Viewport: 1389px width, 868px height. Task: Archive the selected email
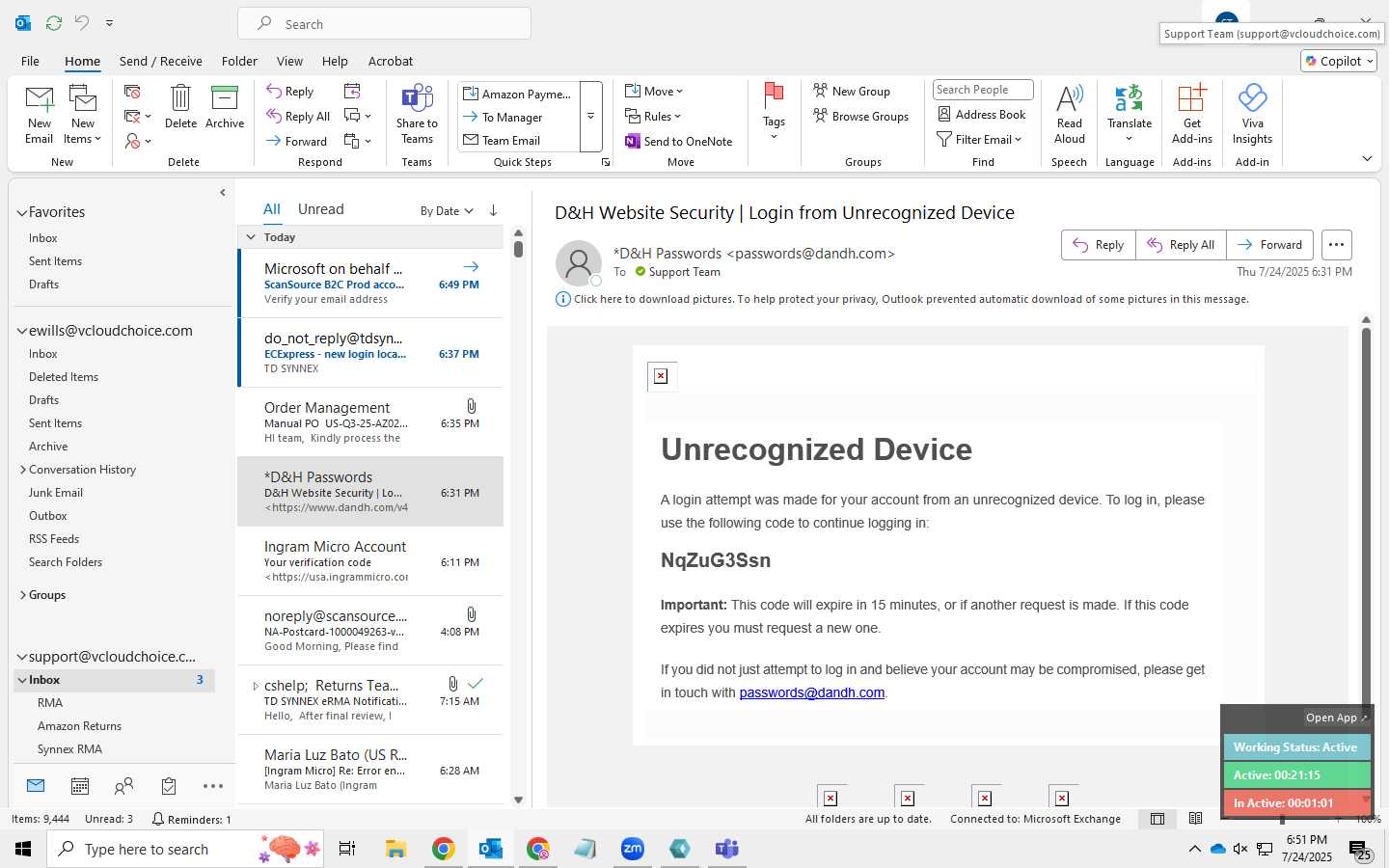tap(225, 107)
